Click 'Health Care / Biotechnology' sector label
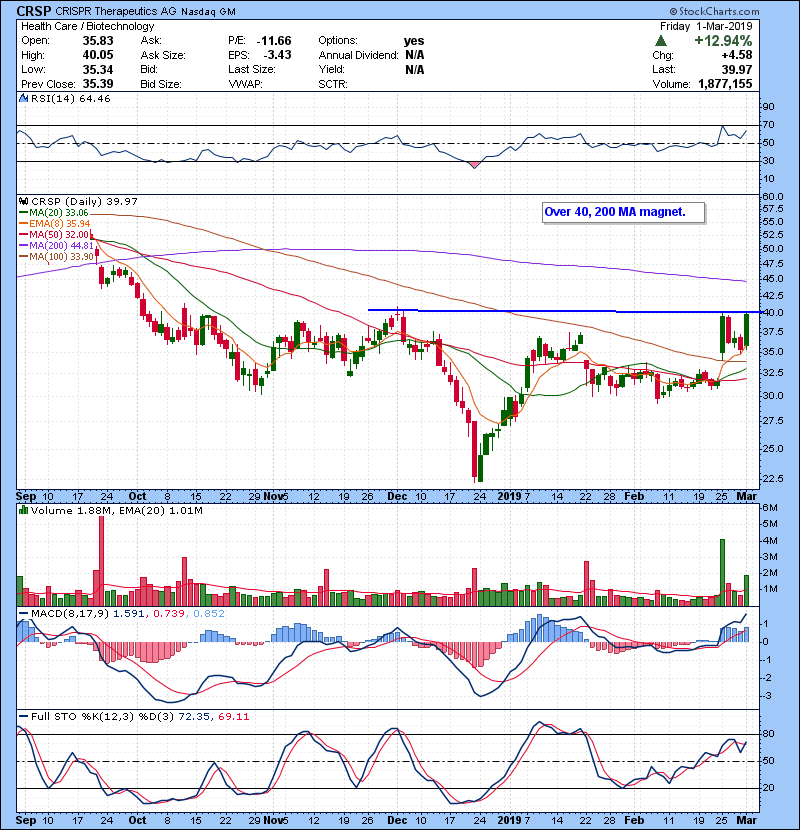Image resolution: width=800 pixels, height=830 pixels. tap(88, 26)
